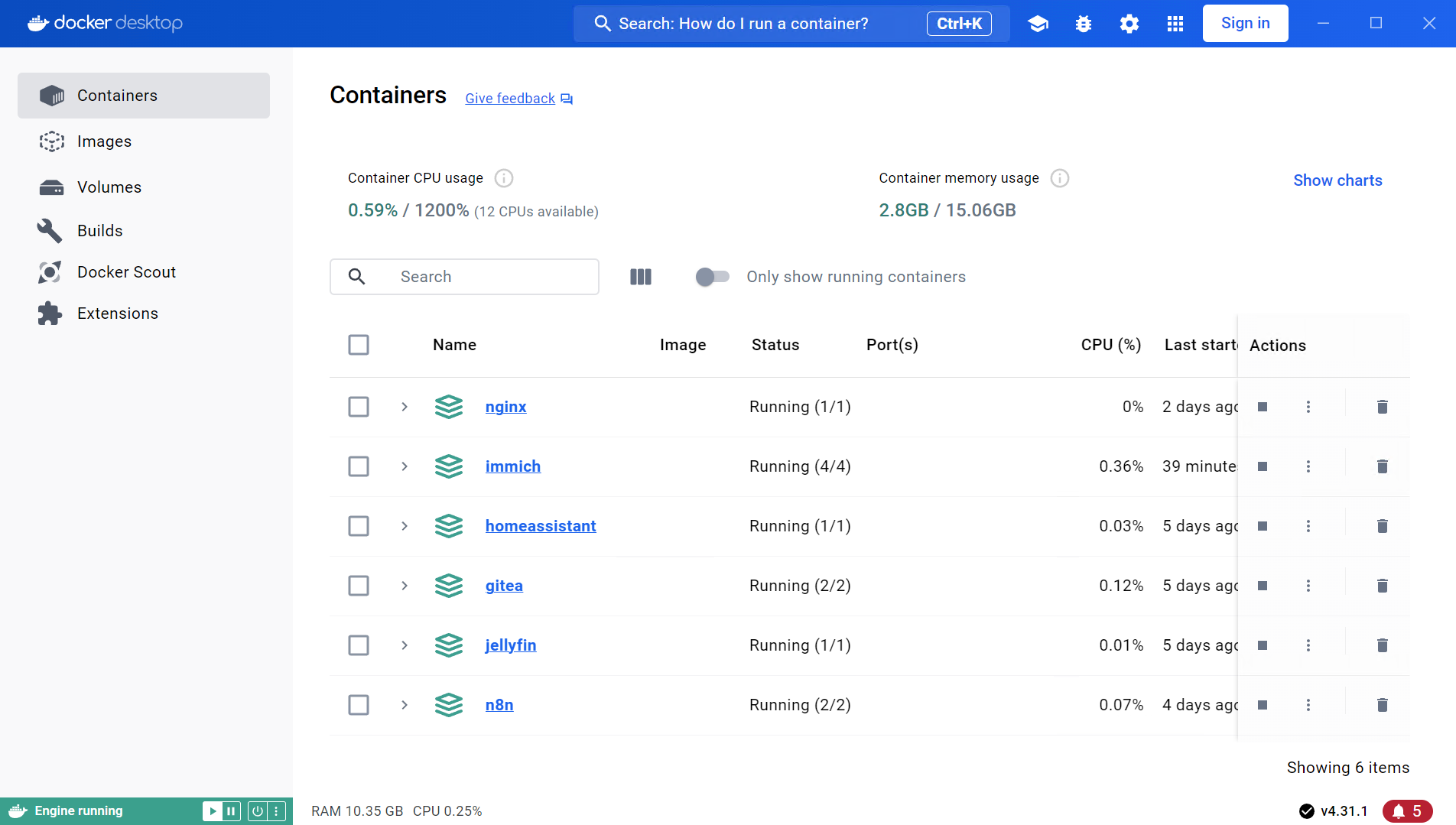Image resolution: width=1456 pixels, height=825 pixels.
Task: Toggle Only show running containers switch
Action: 712,277
